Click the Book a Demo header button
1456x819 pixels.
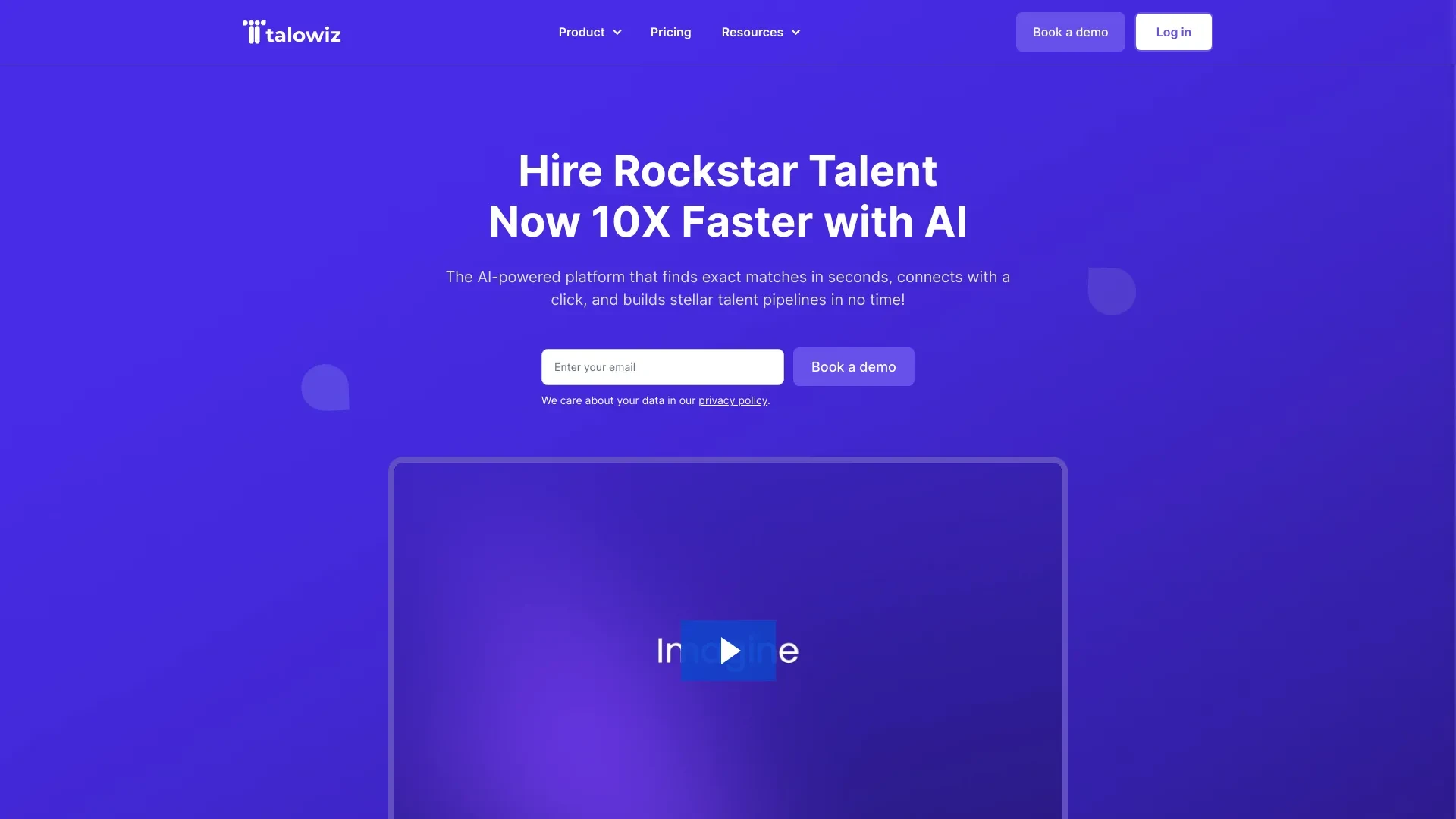(1070, 31)
